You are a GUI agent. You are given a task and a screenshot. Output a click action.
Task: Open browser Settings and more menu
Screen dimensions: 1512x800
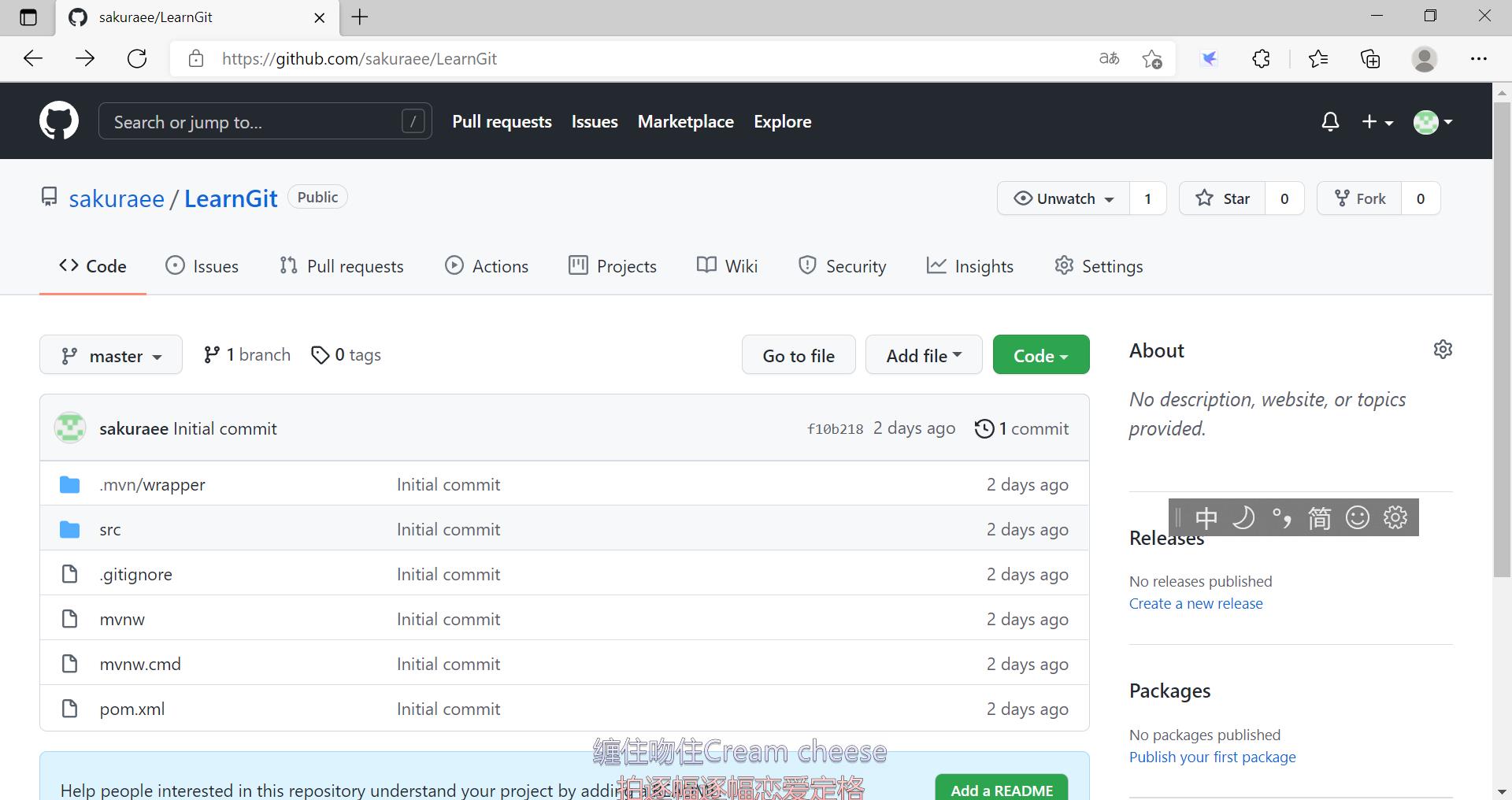pos(1479,58)
